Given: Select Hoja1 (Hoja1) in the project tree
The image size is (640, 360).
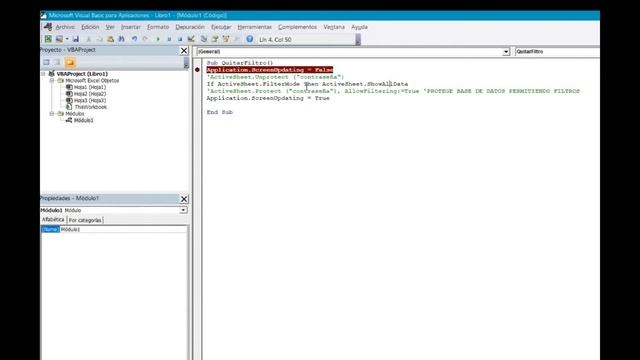Looking at the screenshot, I should point(90,87).
